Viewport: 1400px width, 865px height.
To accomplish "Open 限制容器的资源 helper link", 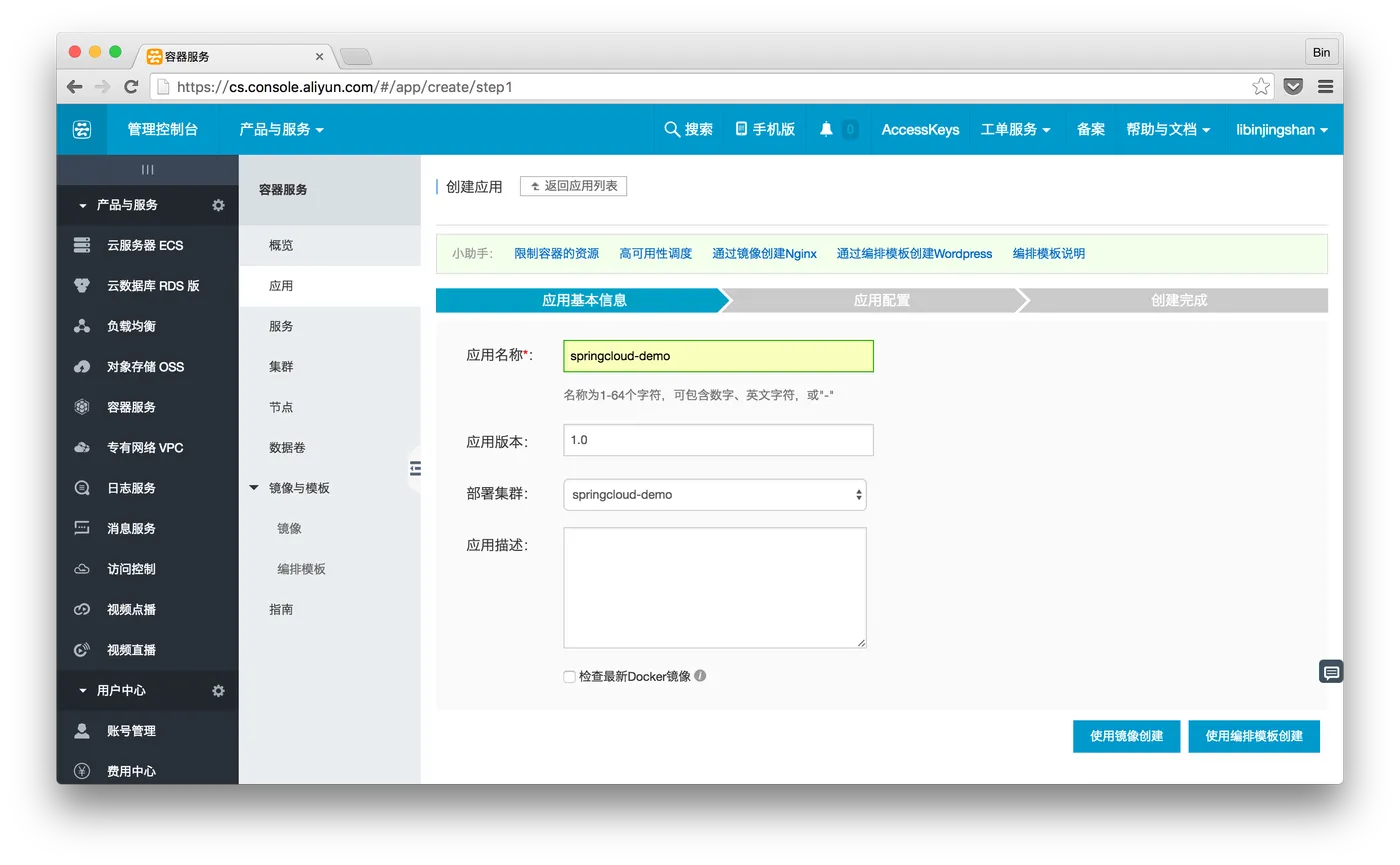I will point(556,254).
